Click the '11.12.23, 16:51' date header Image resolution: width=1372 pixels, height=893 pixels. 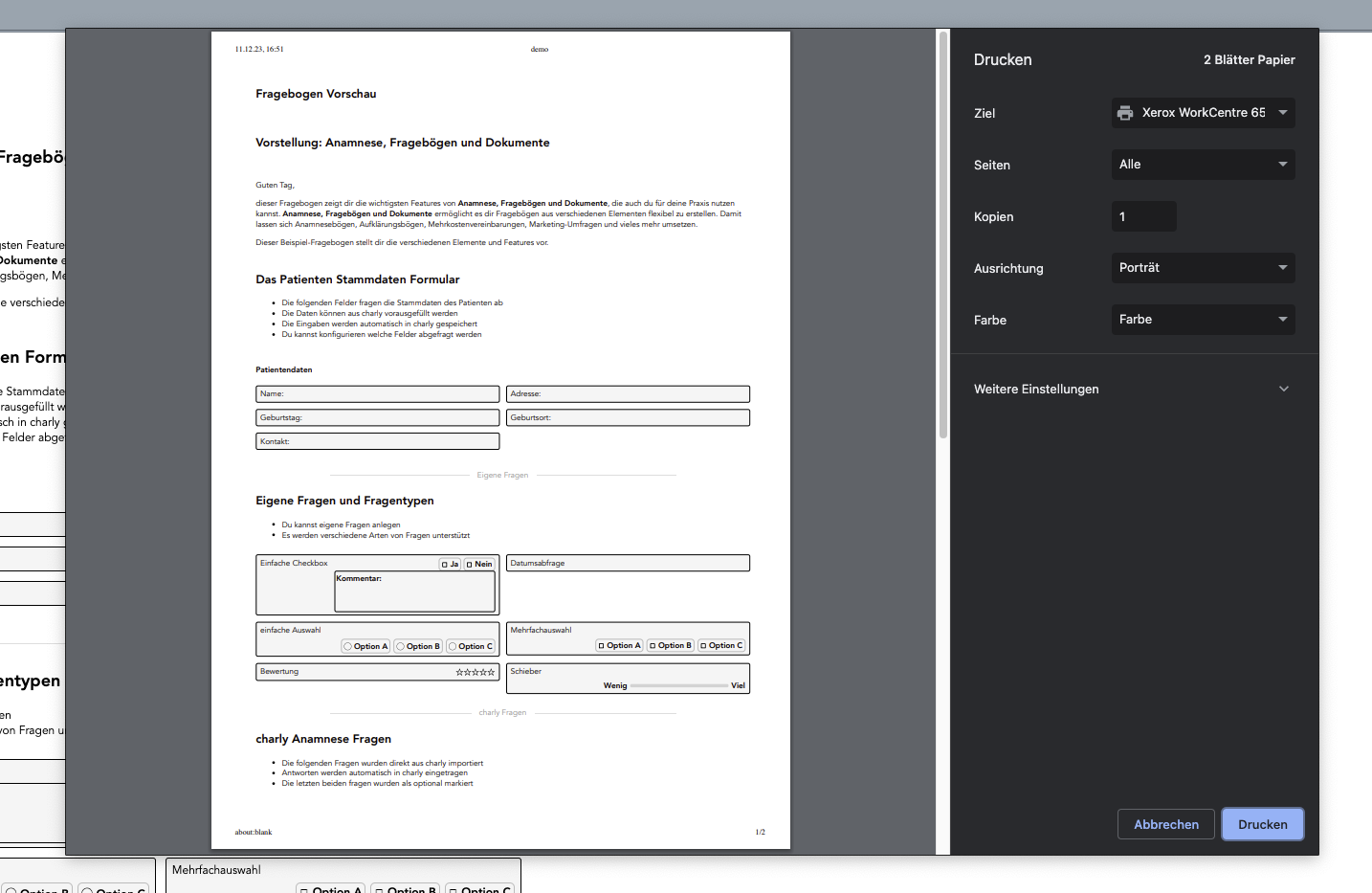coord(259,50)
